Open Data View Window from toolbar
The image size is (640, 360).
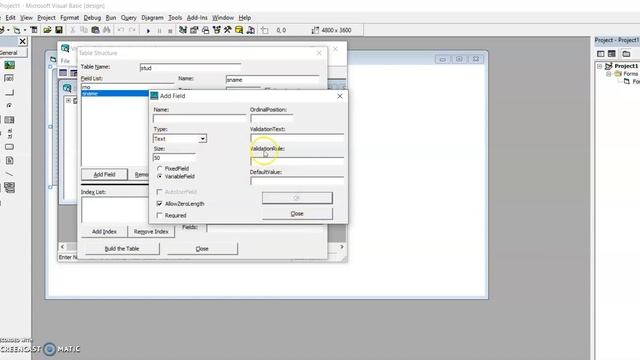(x=239, y=30)
